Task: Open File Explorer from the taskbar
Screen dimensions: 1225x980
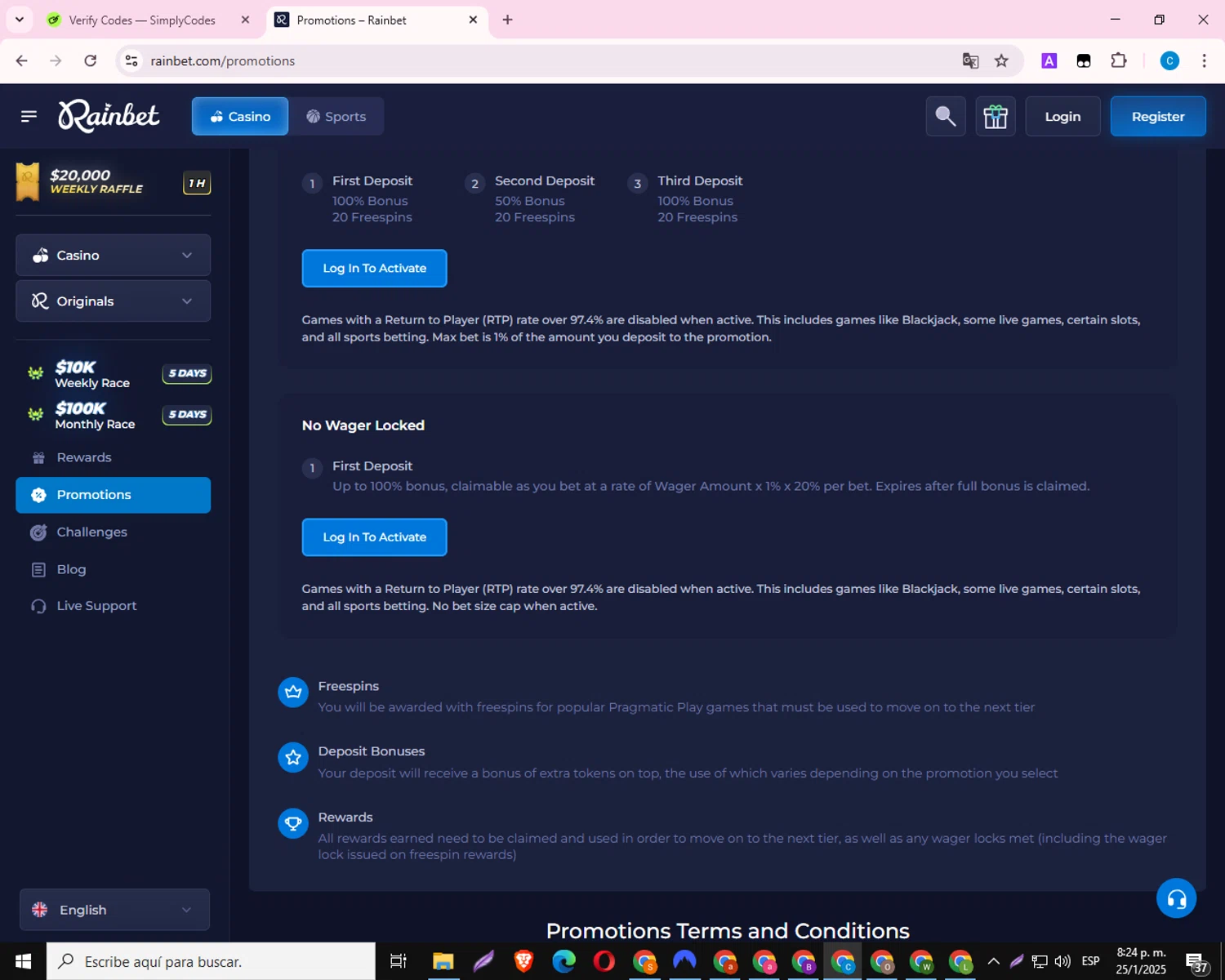Action: 443,961
